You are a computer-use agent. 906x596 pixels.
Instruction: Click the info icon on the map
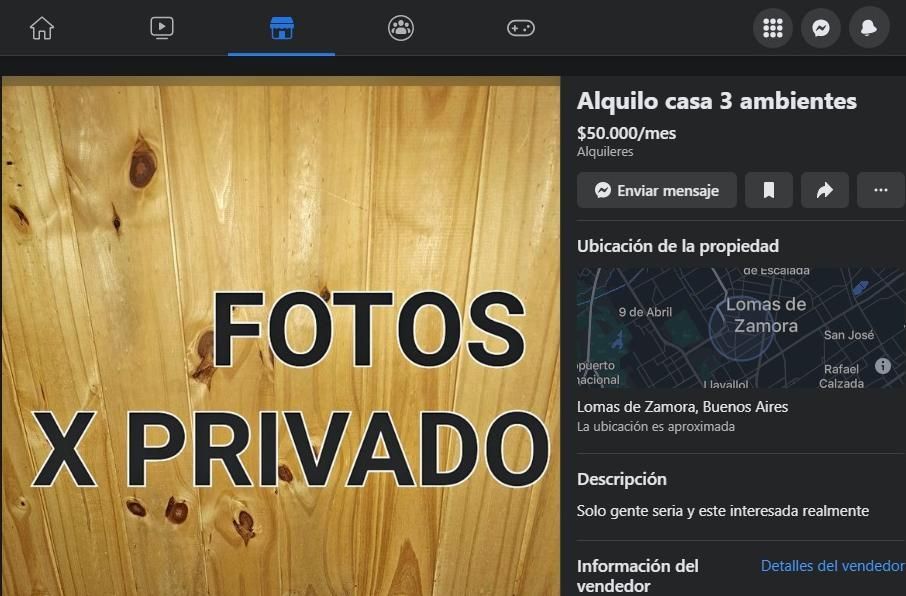pyautogui.click(x=883, y=366)
